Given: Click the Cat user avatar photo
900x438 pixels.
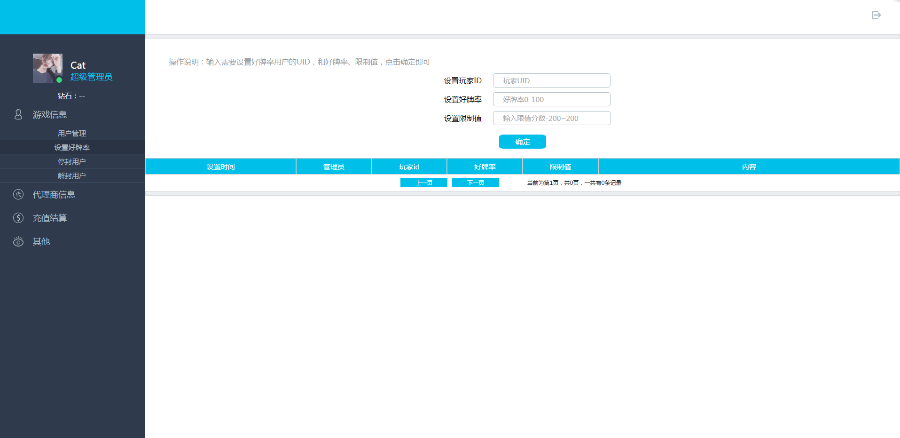Looking at the screenshot, I should [x=48, y=68].
